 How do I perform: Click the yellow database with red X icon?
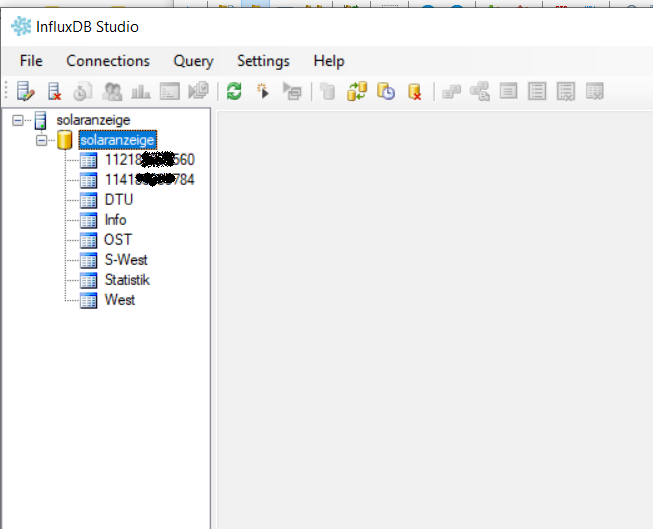point(414,92)
